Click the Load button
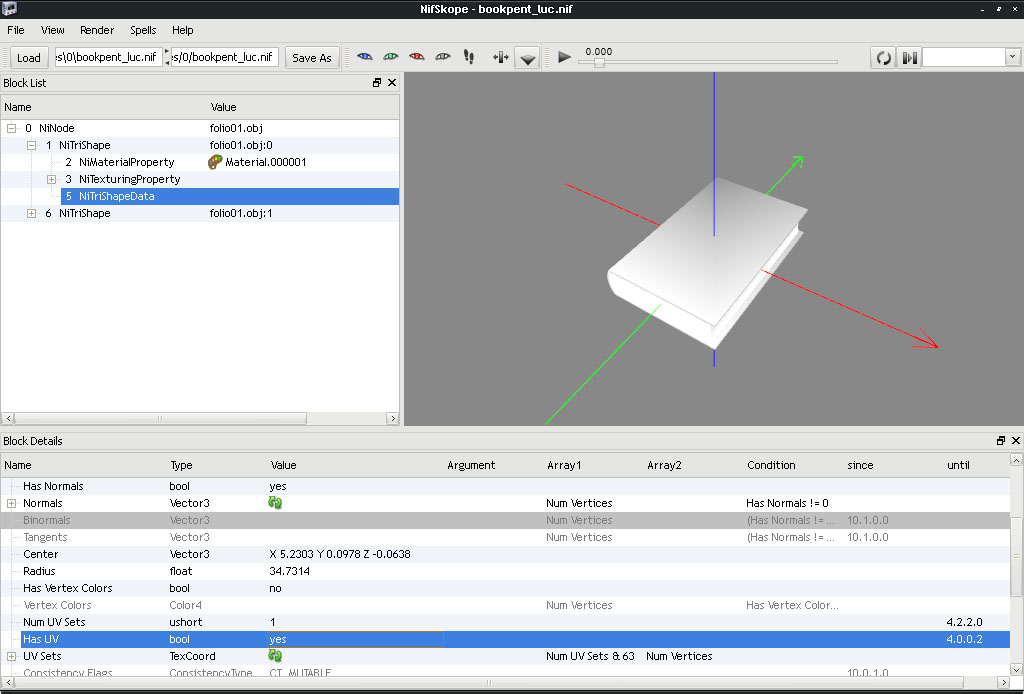This screenshot has height=694, width=1024. click(29, 58)
